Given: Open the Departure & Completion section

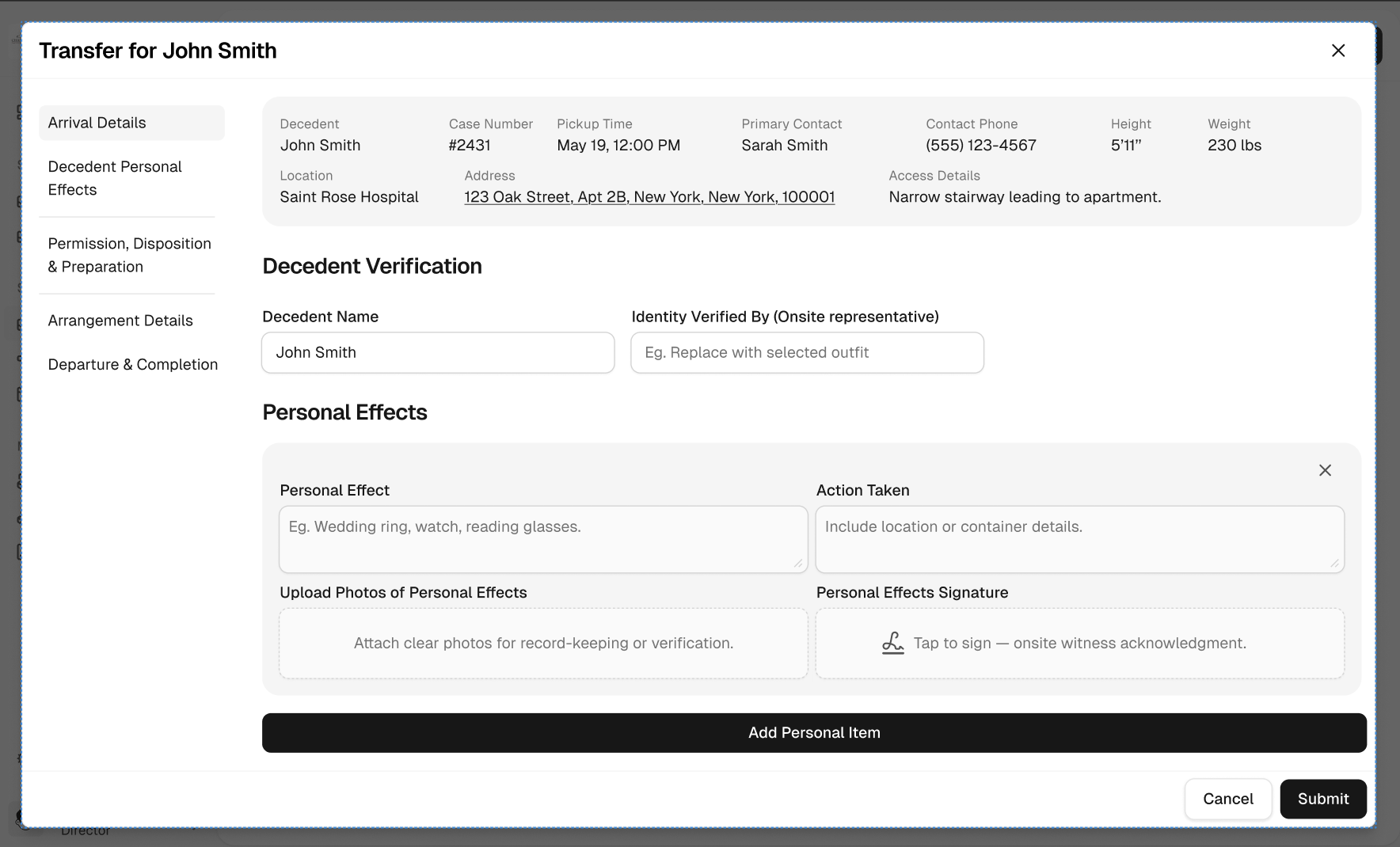Looking at the screenshot, I should [x=132, y=364].
